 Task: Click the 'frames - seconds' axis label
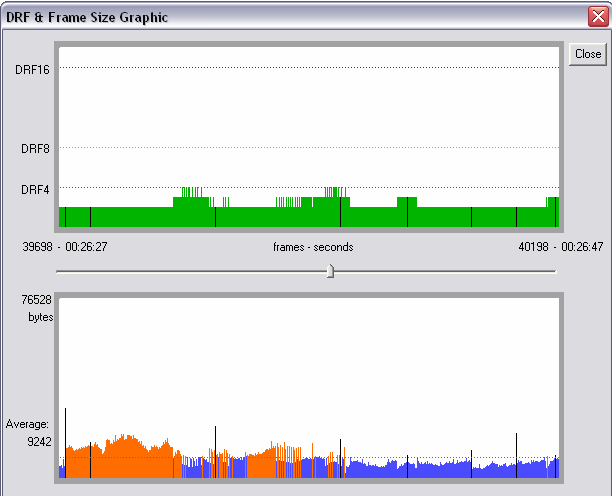313,247
